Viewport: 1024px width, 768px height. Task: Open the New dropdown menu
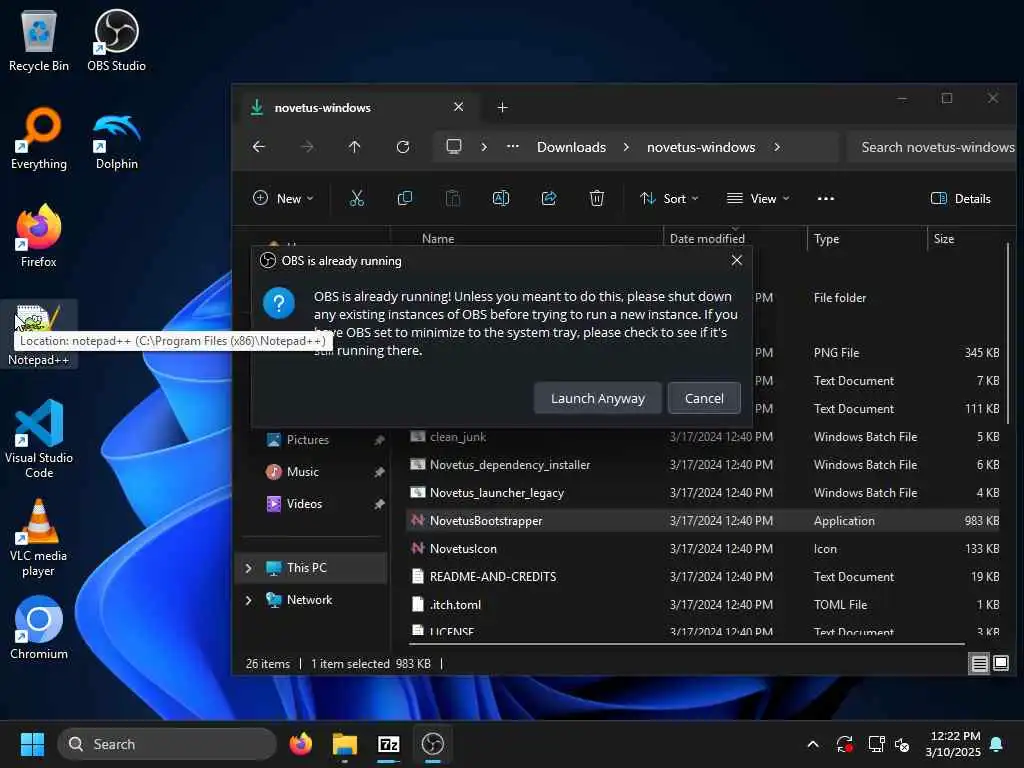[283, 198]
